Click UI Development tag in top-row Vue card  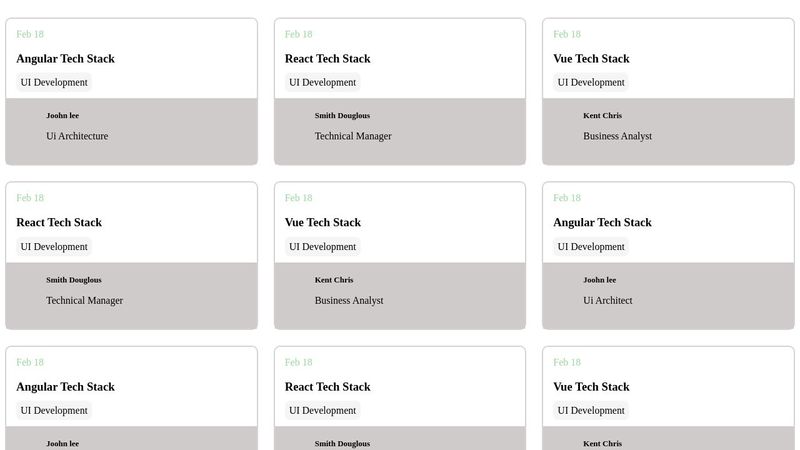pyautogui.click(x=591, y=83)
